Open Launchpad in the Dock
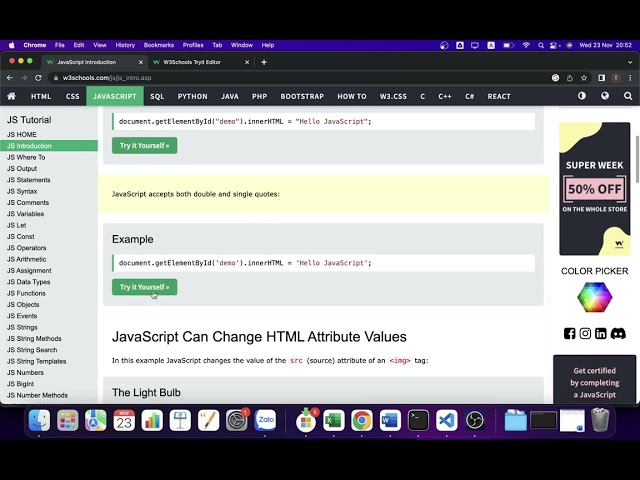Screen dimensions: 640x480 67,420
